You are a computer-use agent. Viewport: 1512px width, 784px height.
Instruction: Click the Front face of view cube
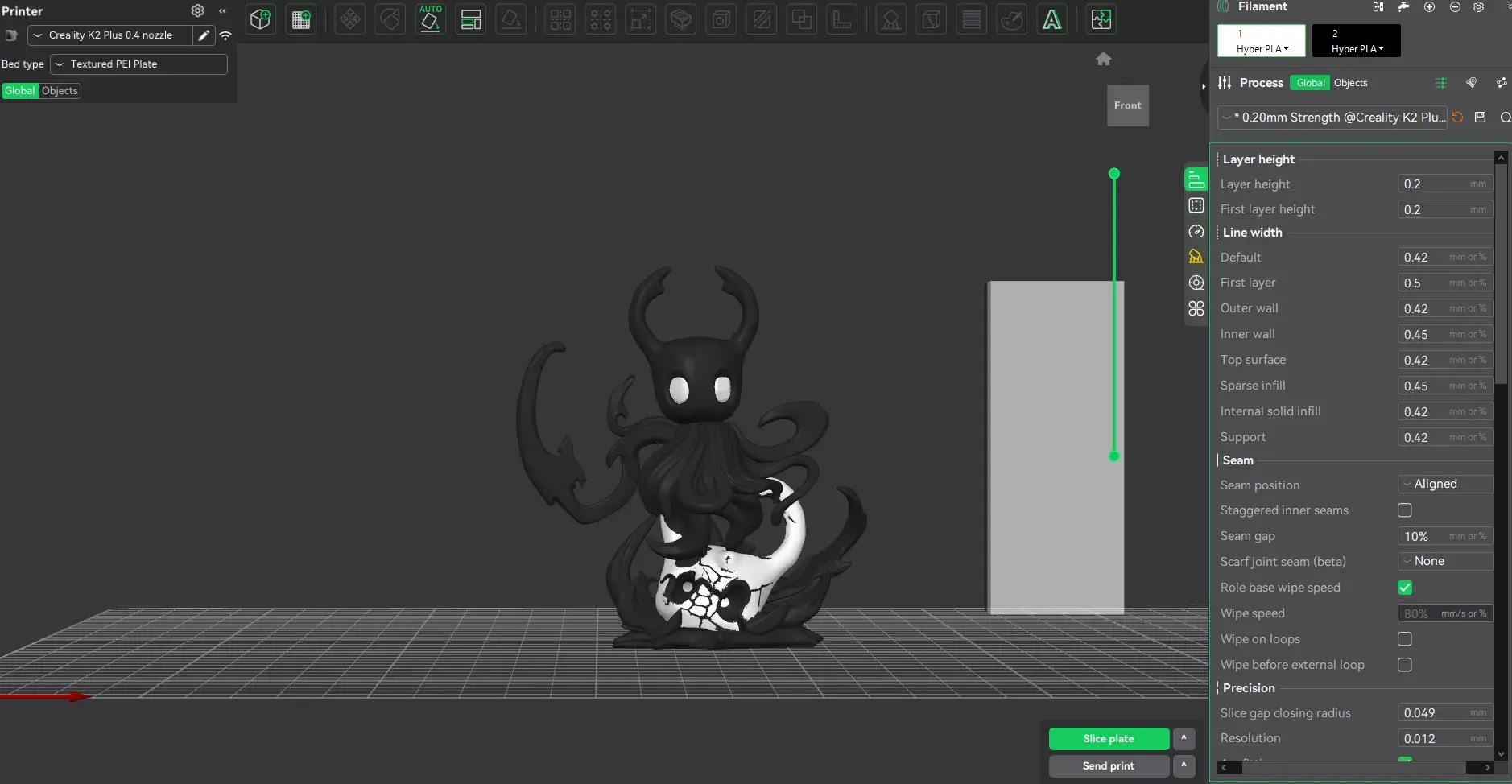coord(1127,105)
